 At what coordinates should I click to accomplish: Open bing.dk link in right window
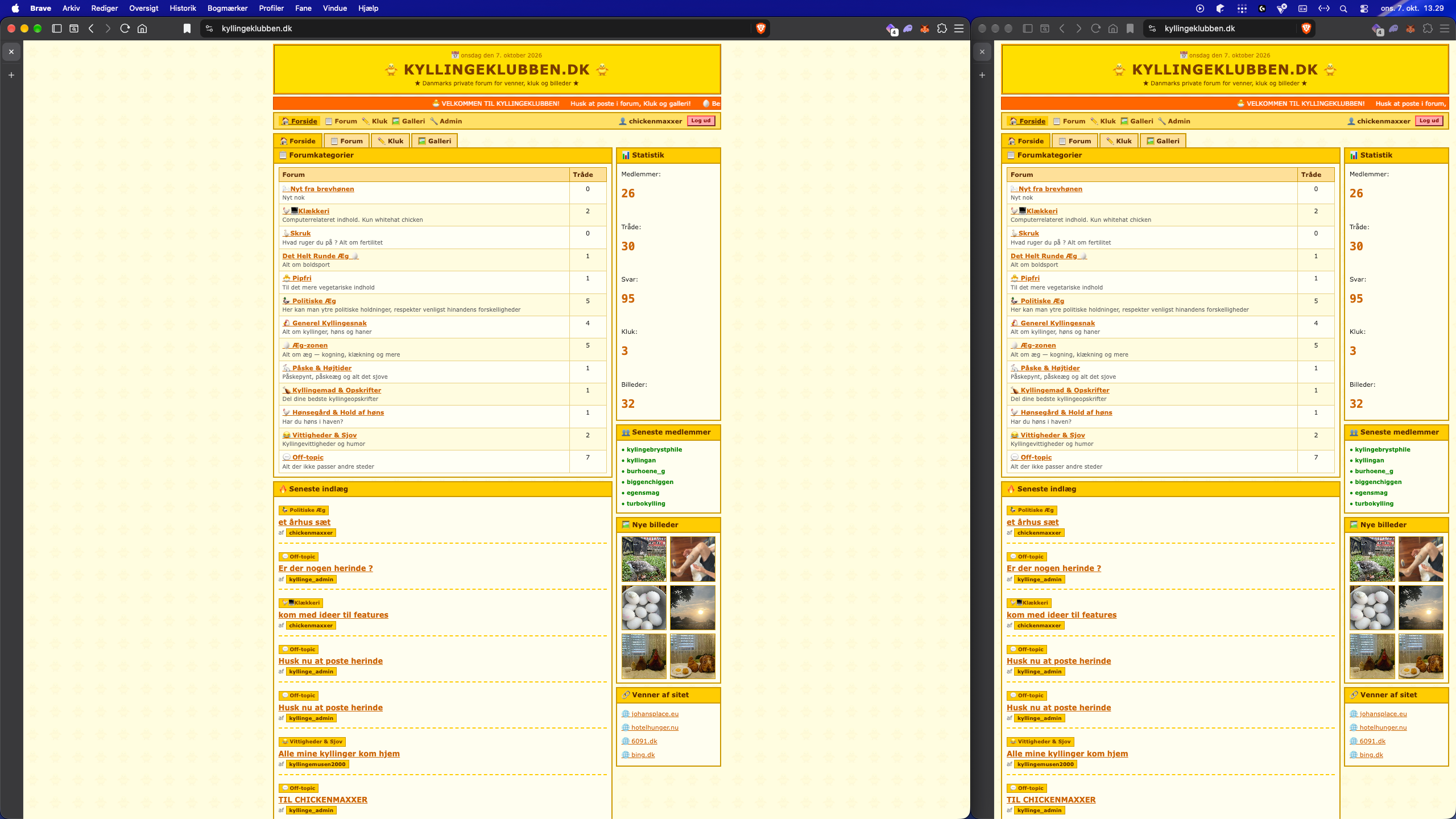1366,755
